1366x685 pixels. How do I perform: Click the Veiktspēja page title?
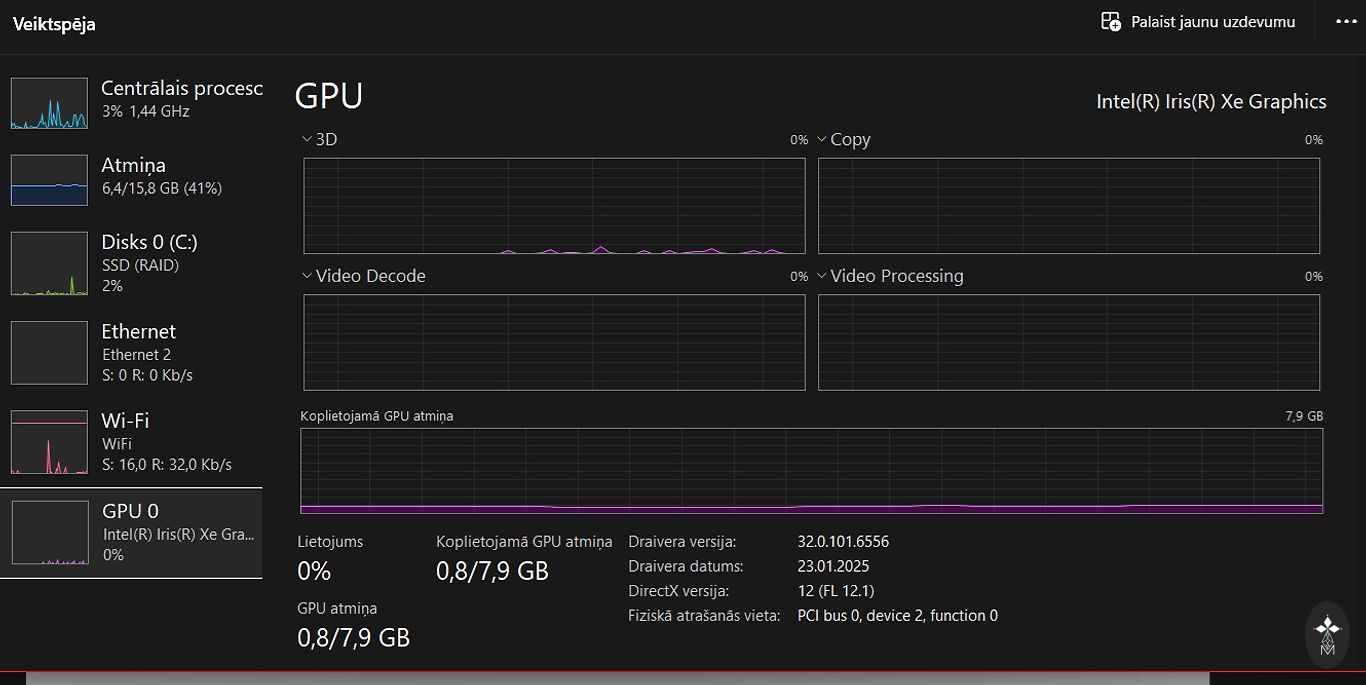click(54, 24)
